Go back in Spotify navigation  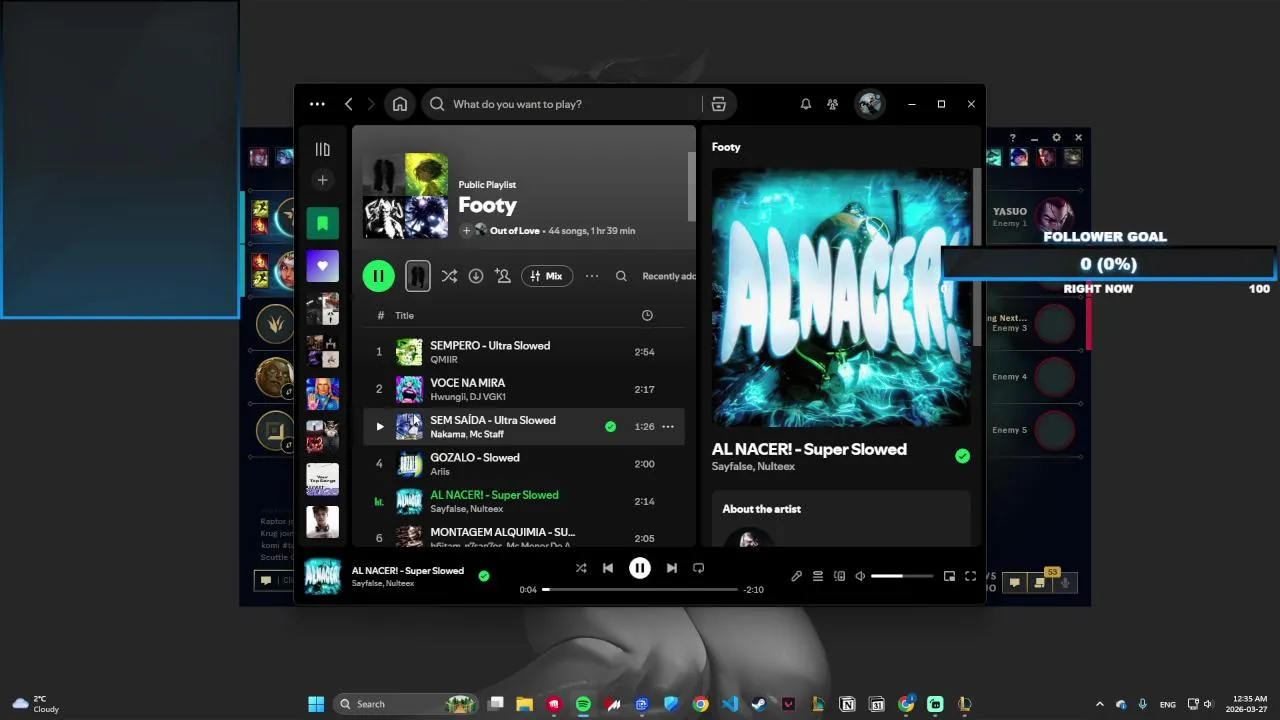click(348, 104)
